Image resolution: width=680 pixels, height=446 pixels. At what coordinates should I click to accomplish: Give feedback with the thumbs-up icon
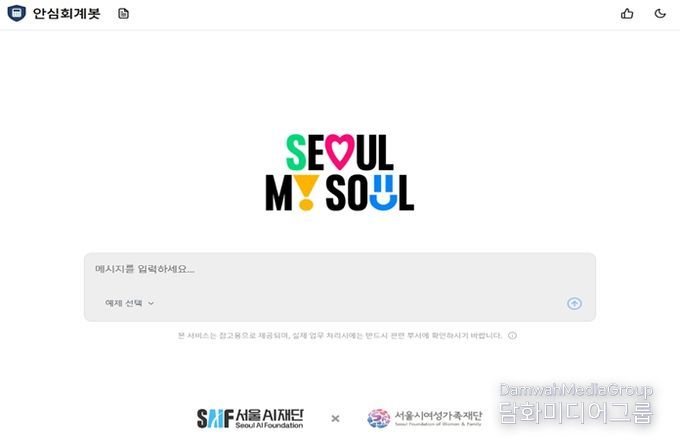tap(627, 14)
